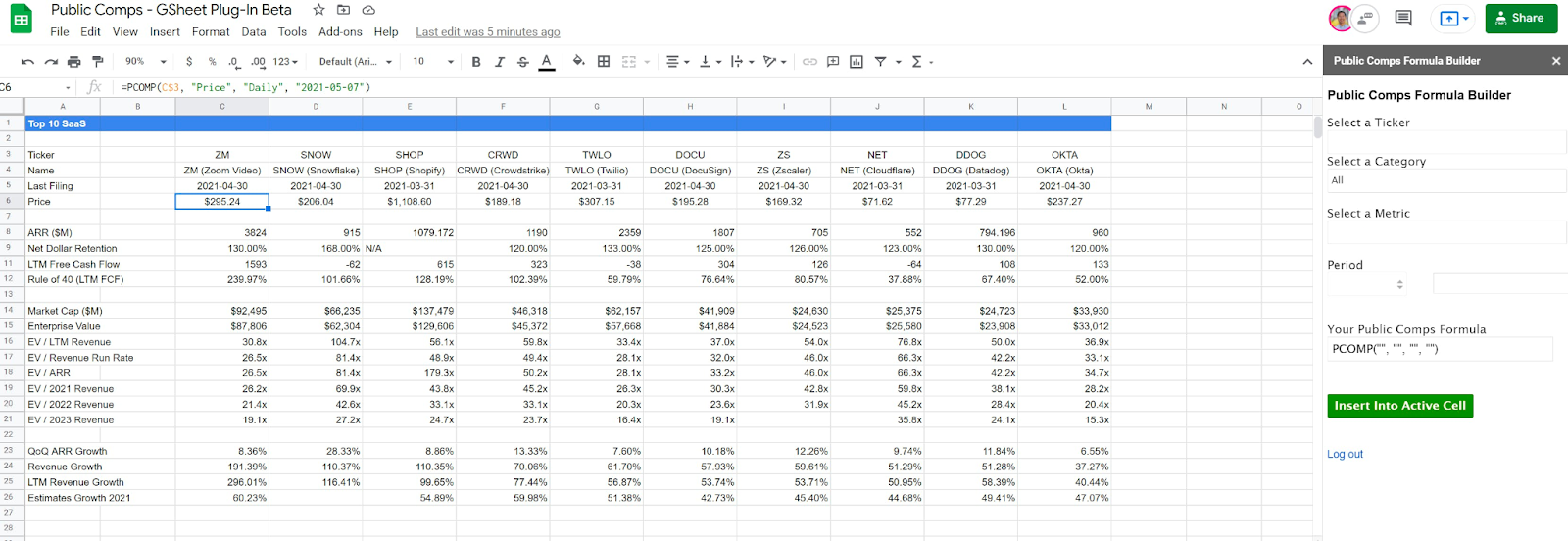The width and height of the screenshot is (1568, 541).
Task: Open the more number formats dropdown
Action: coord(286,62)
